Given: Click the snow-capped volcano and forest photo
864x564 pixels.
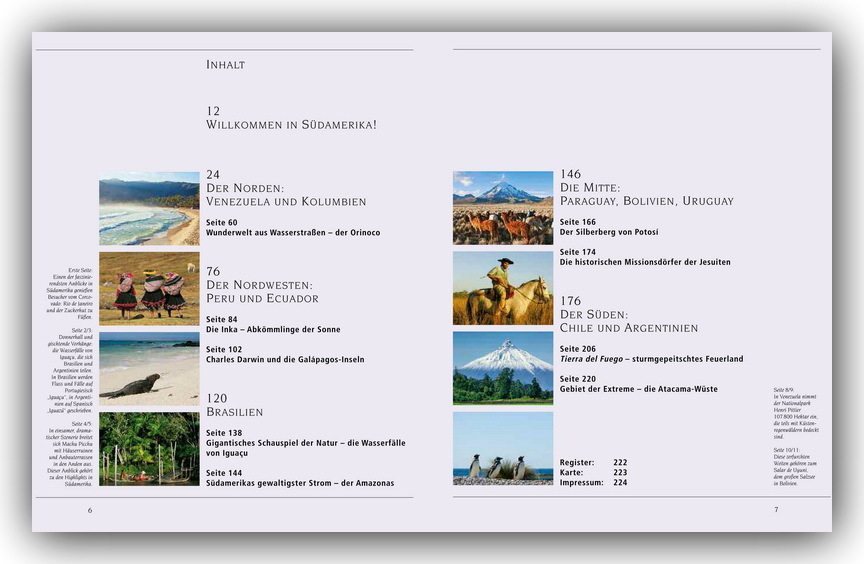Looking at the screenshot, I should tap(502, 368).
